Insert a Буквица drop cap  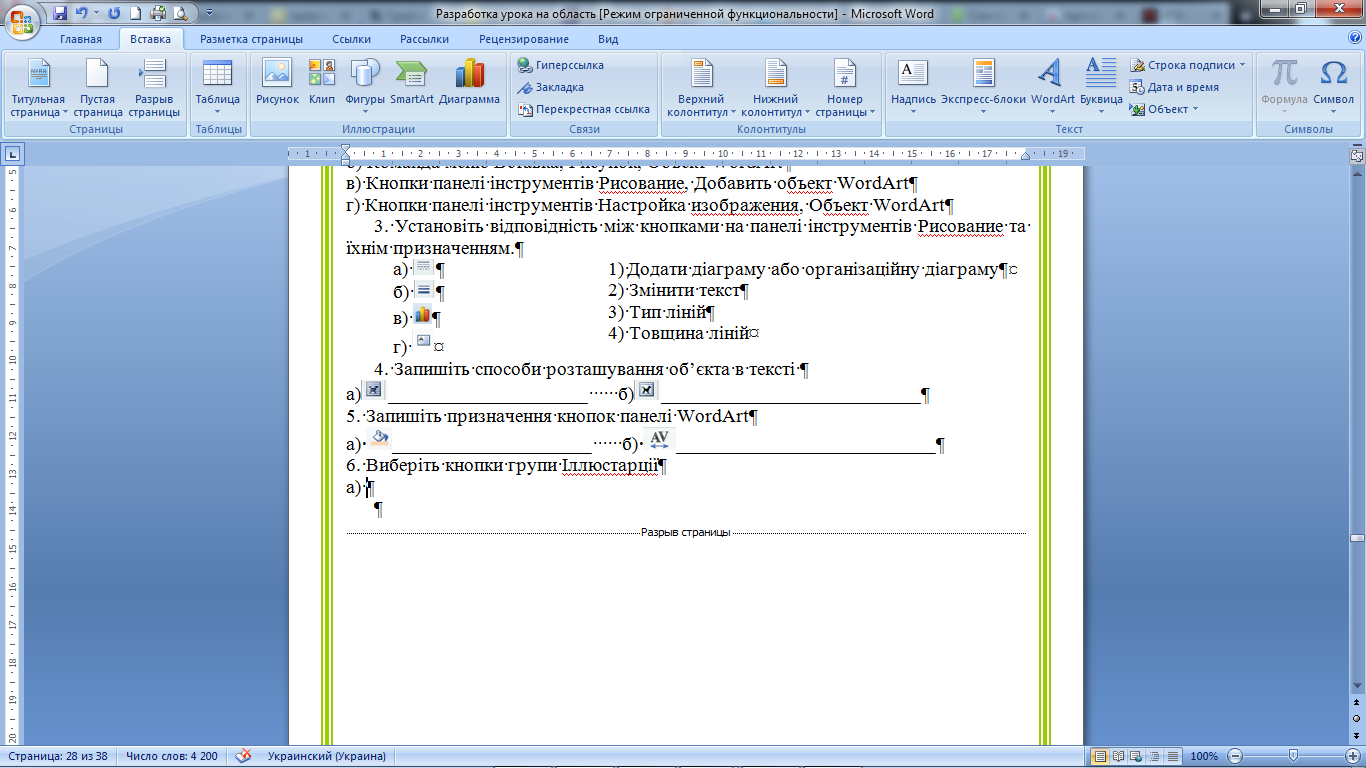tap(1101, 89)
